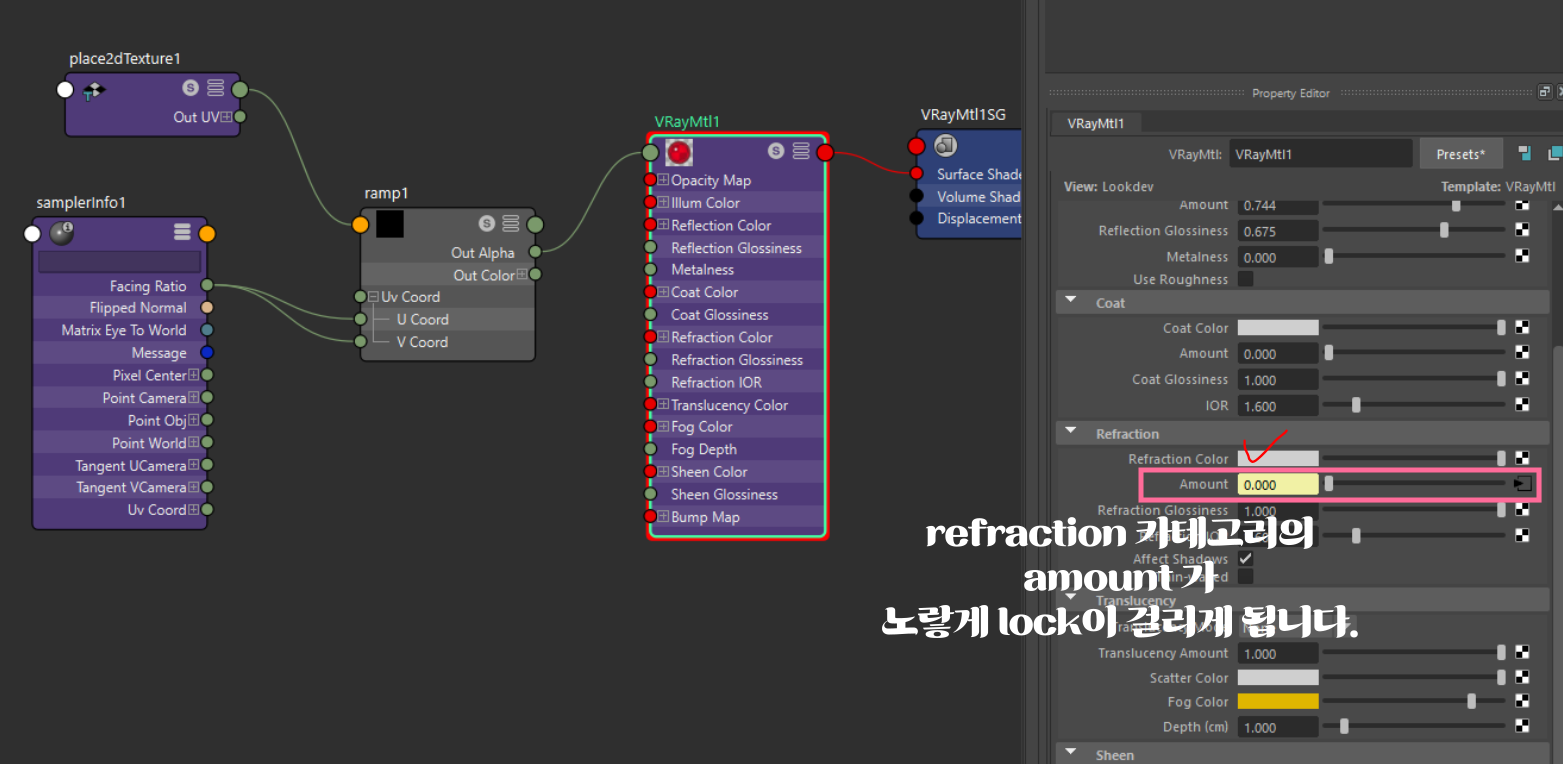
Task: Click the V Coord row on ramp1
Action: pos(448,342)
